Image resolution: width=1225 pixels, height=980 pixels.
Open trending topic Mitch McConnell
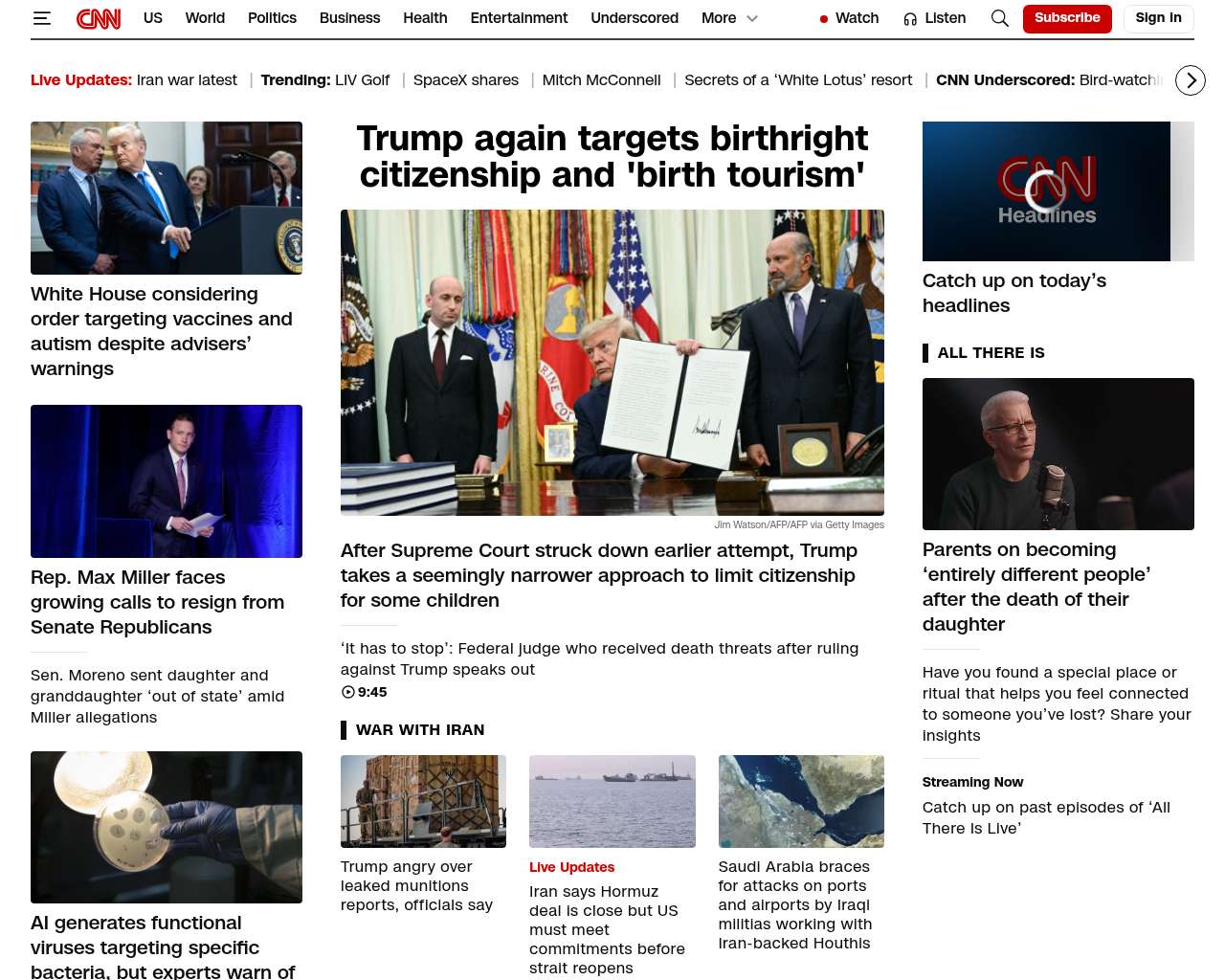pyautogui.click(x=601, y=80)
